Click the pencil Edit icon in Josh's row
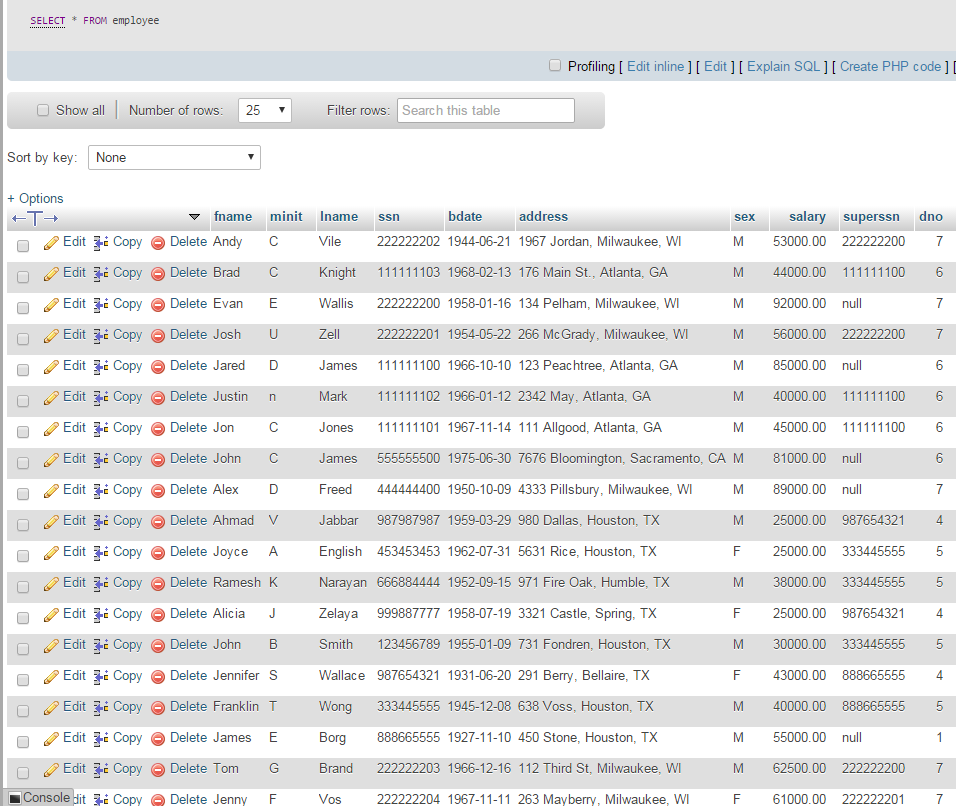The image size is (956, 806). click(x=51, y=335)
